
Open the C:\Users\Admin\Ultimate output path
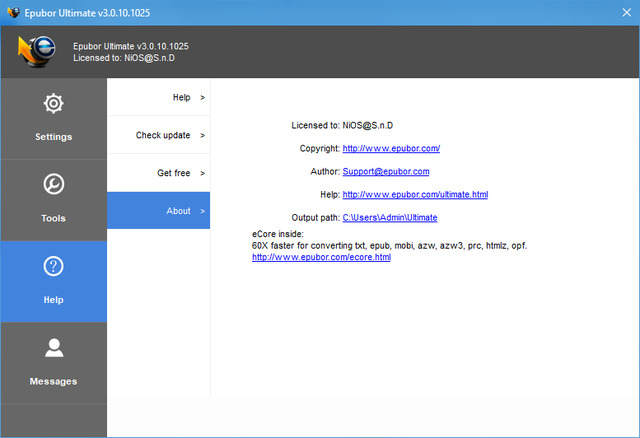[389, 217]
